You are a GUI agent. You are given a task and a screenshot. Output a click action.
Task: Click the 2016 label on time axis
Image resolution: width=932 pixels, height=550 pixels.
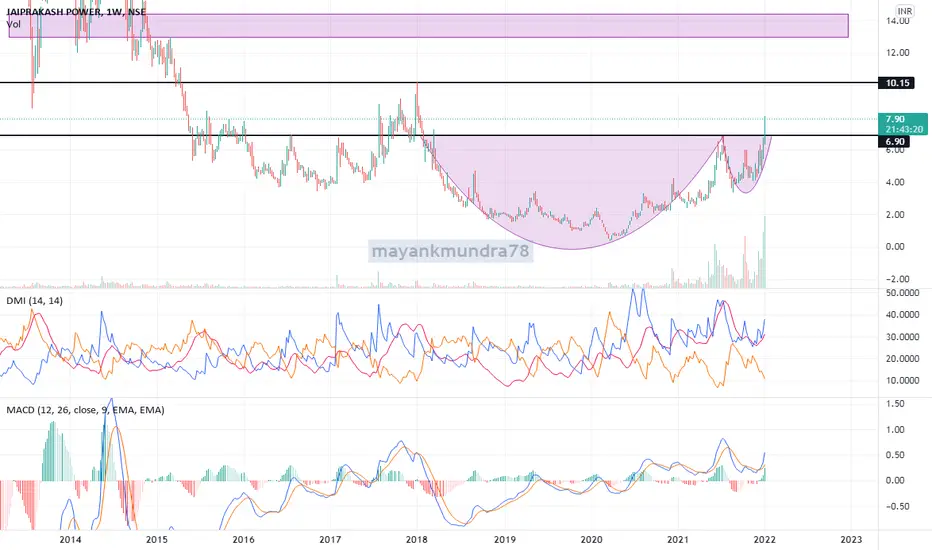point(243,539)
